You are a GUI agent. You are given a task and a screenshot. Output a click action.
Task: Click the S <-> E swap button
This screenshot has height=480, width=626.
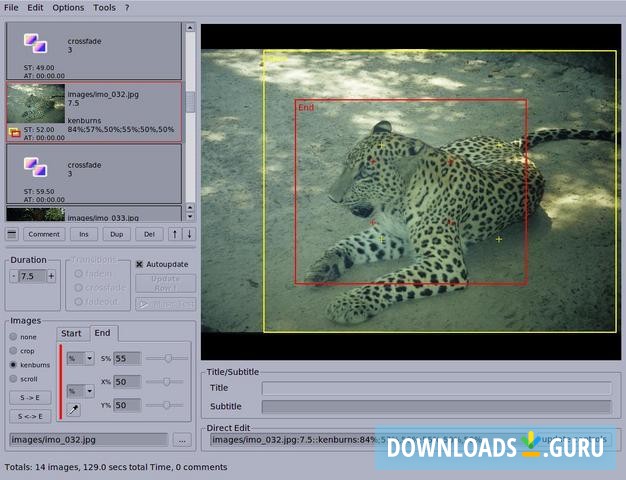[30, 416]
